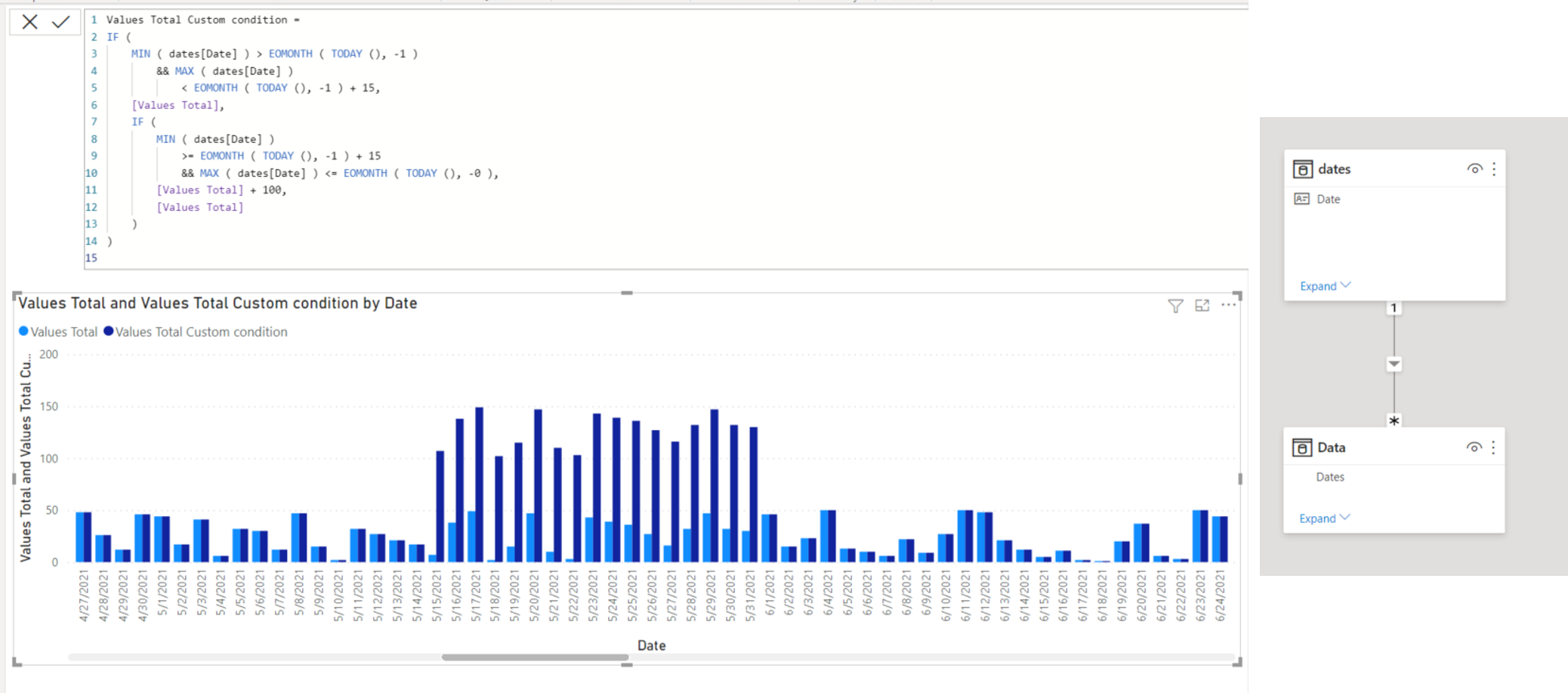Image resolution: width=1568 pixels, height=693 pixels.
Task: Click the 100 y-axis value label
Action: (x=48, y=459)
